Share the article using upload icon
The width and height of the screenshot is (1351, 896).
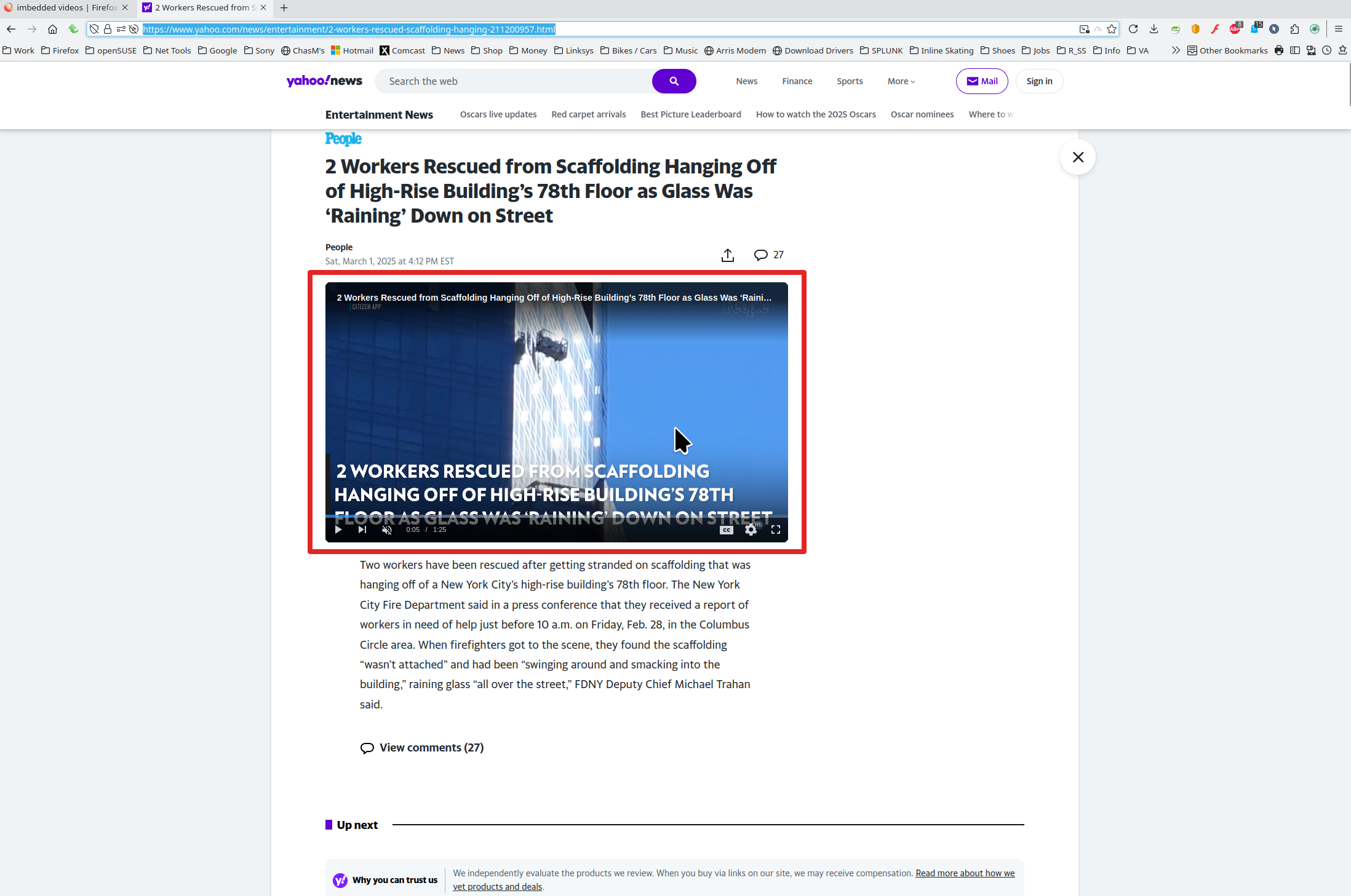(x=728, y=255)
